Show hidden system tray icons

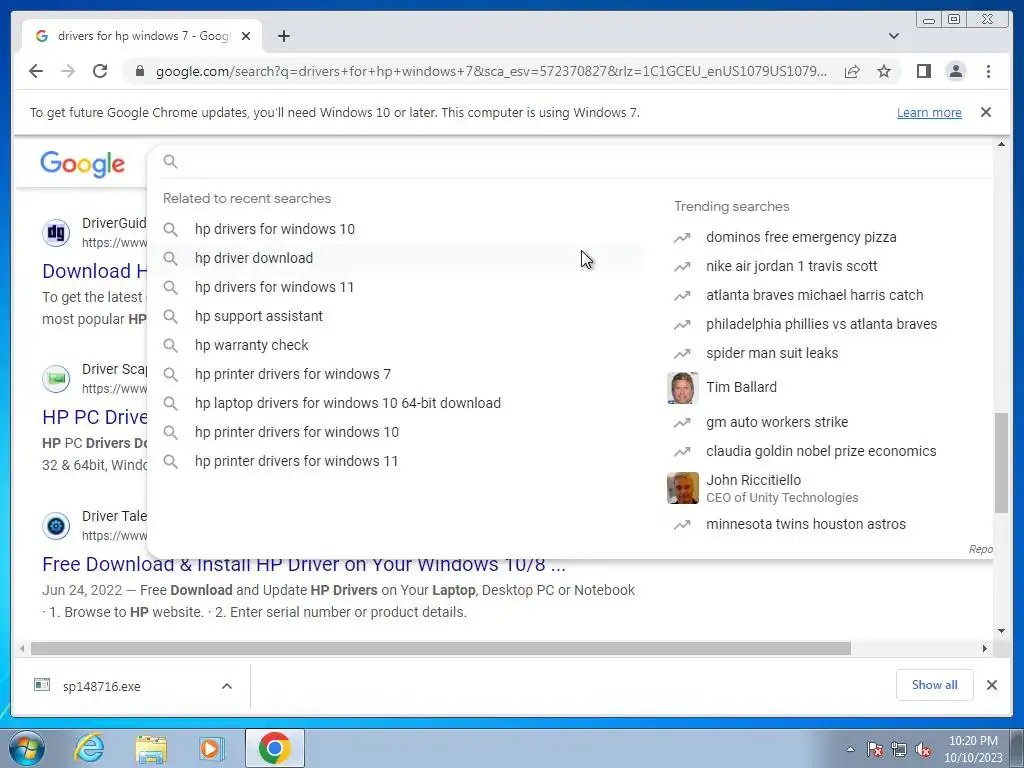pyautogui.click(x=850, y=749)
